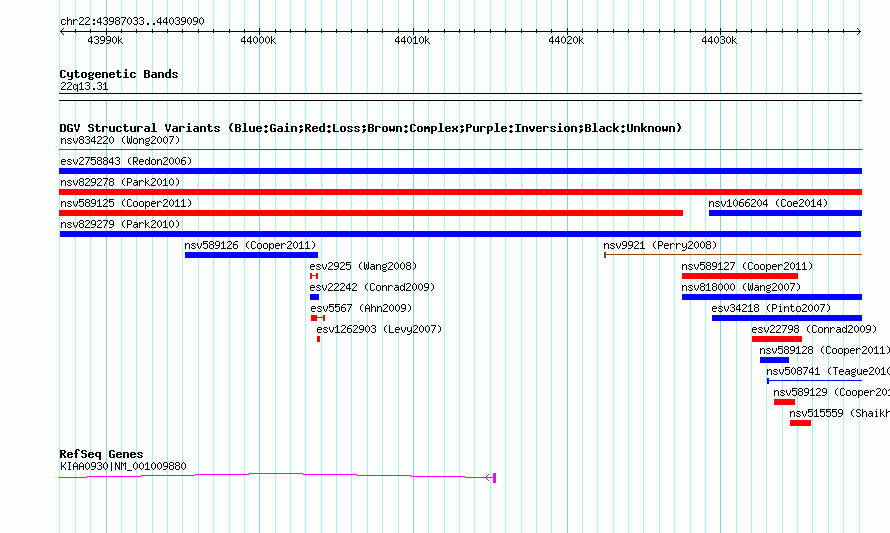
Task: Click the small red esv5567 glyph
Action: pos(318,318)
